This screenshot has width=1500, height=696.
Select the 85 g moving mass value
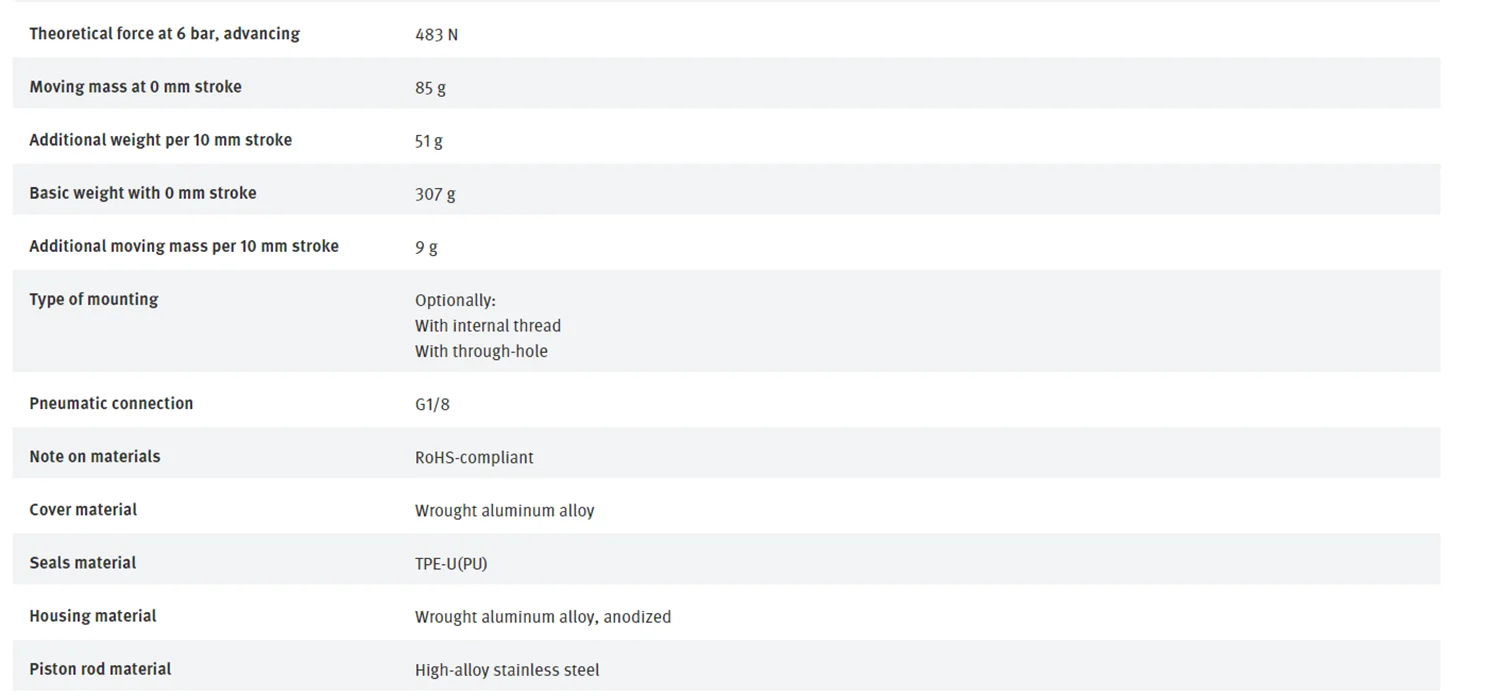click(x=430, y=88)
